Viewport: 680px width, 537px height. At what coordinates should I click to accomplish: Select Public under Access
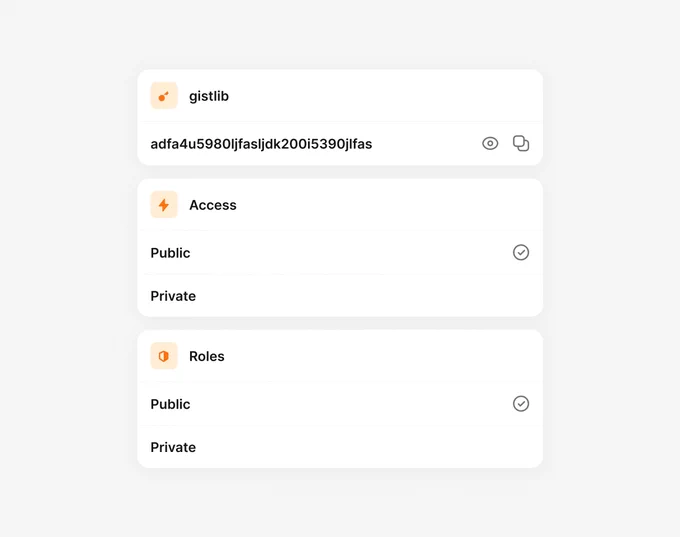pyautogui.click(x=340, y=252)
